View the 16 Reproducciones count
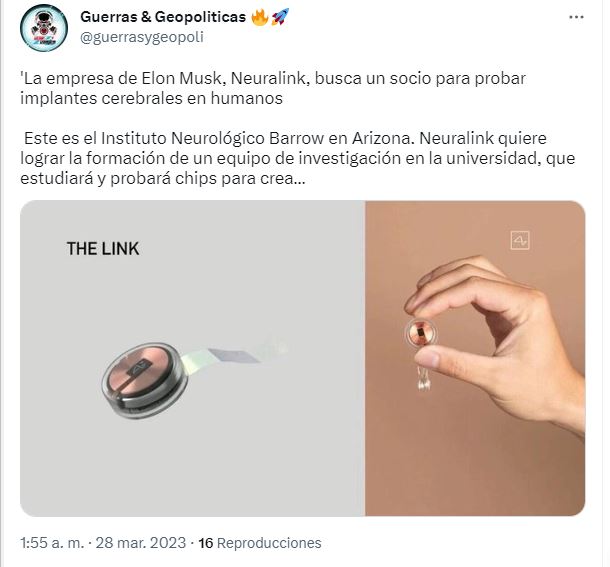The image size is (610, 567). tap(260, 542)
